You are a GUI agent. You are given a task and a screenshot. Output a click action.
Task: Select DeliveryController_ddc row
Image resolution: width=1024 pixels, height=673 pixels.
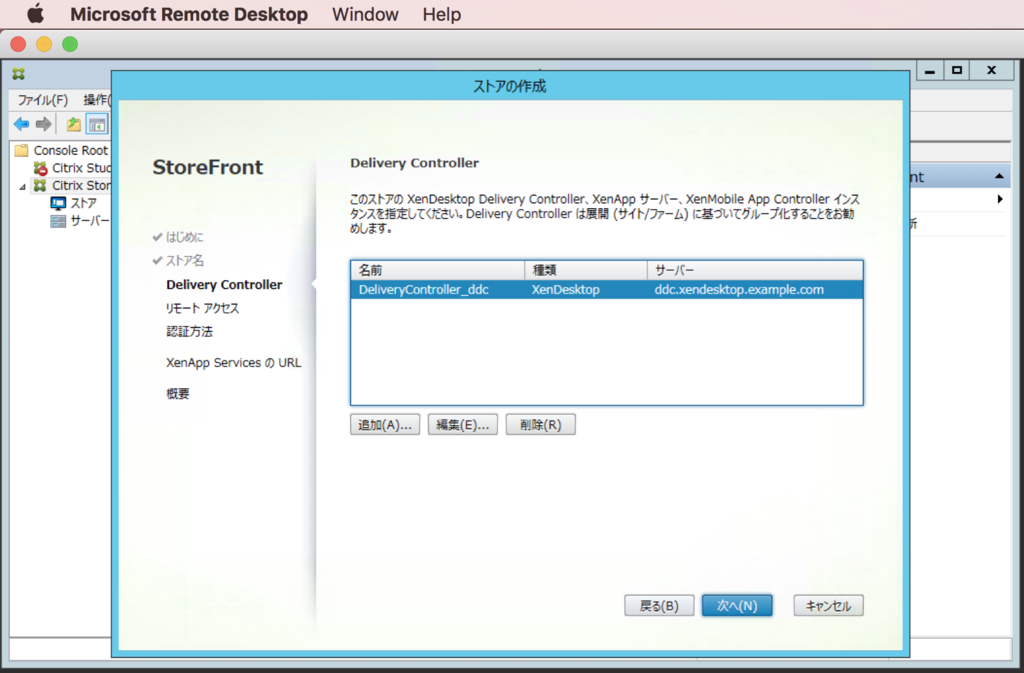coord(607,290)
